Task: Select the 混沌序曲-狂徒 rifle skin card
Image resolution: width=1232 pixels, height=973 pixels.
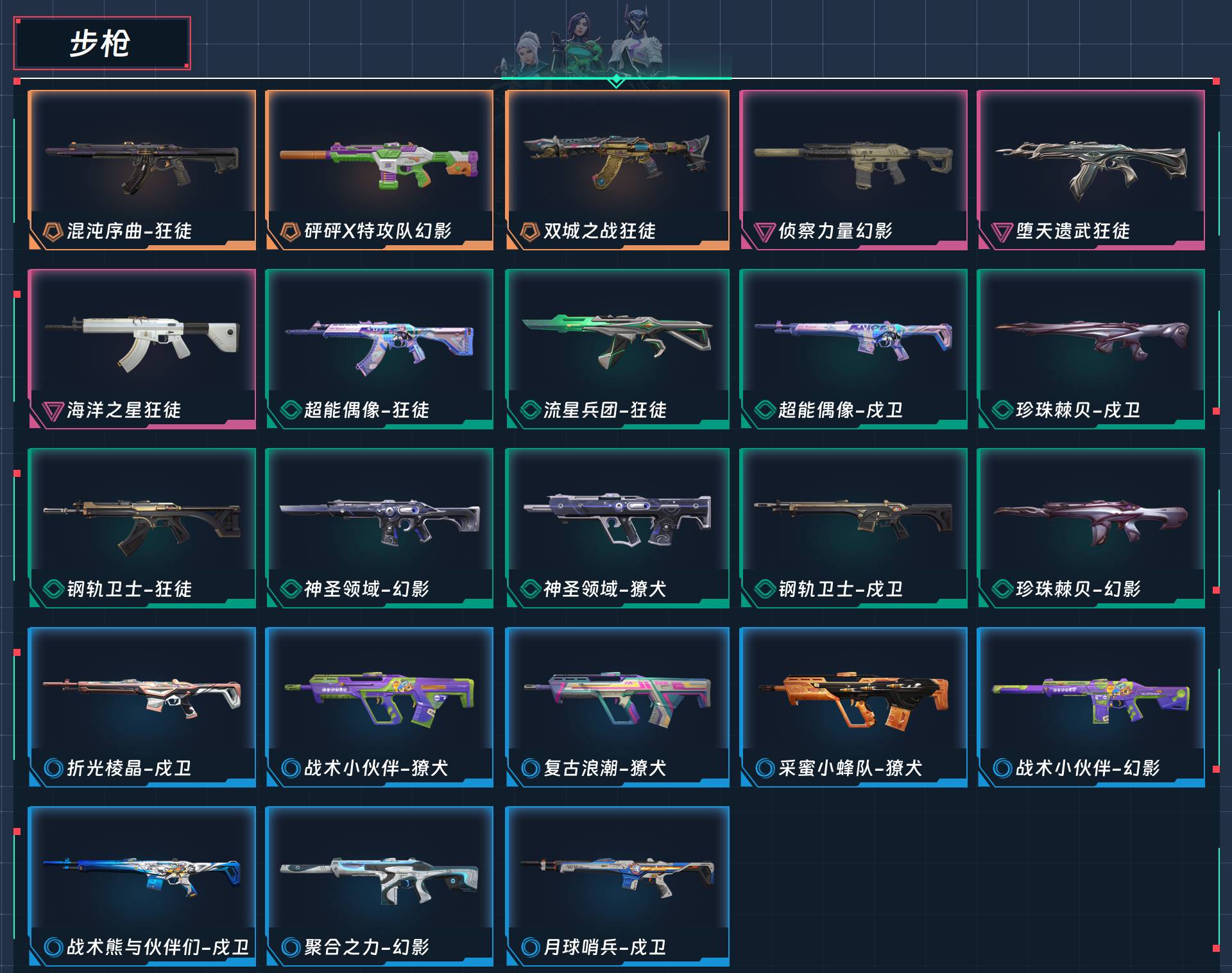Action: pyautogui.click(x=142, y=170)
